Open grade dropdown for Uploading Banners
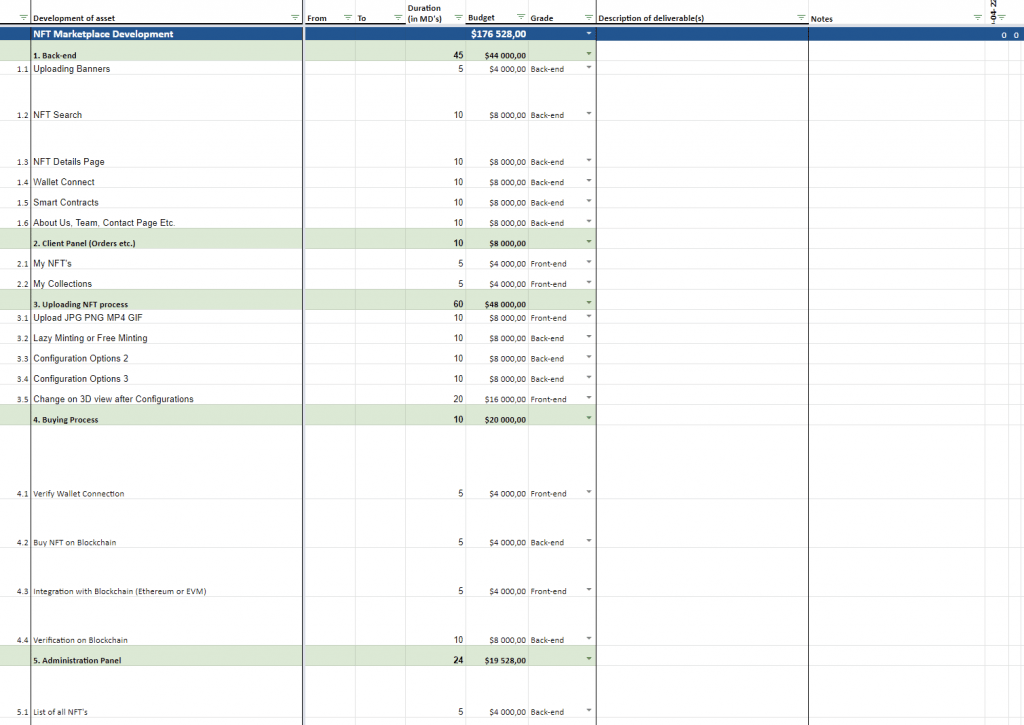Viewport: 1024px width, 725px height. pos(588,68)
